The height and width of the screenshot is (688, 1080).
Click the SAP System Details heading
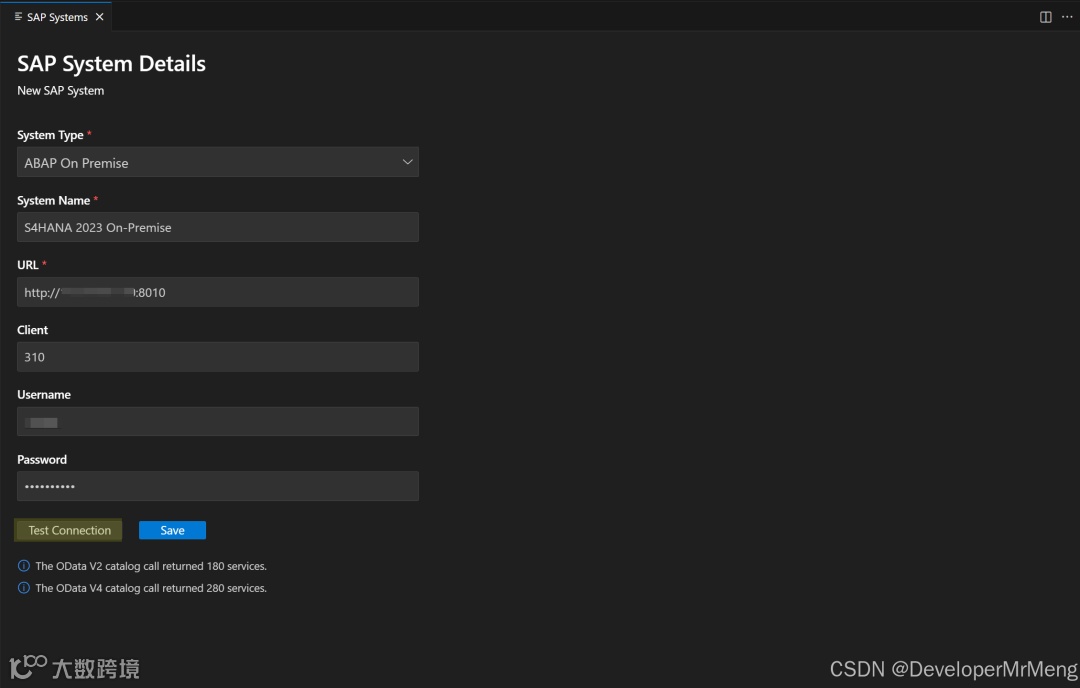[112, 64]
